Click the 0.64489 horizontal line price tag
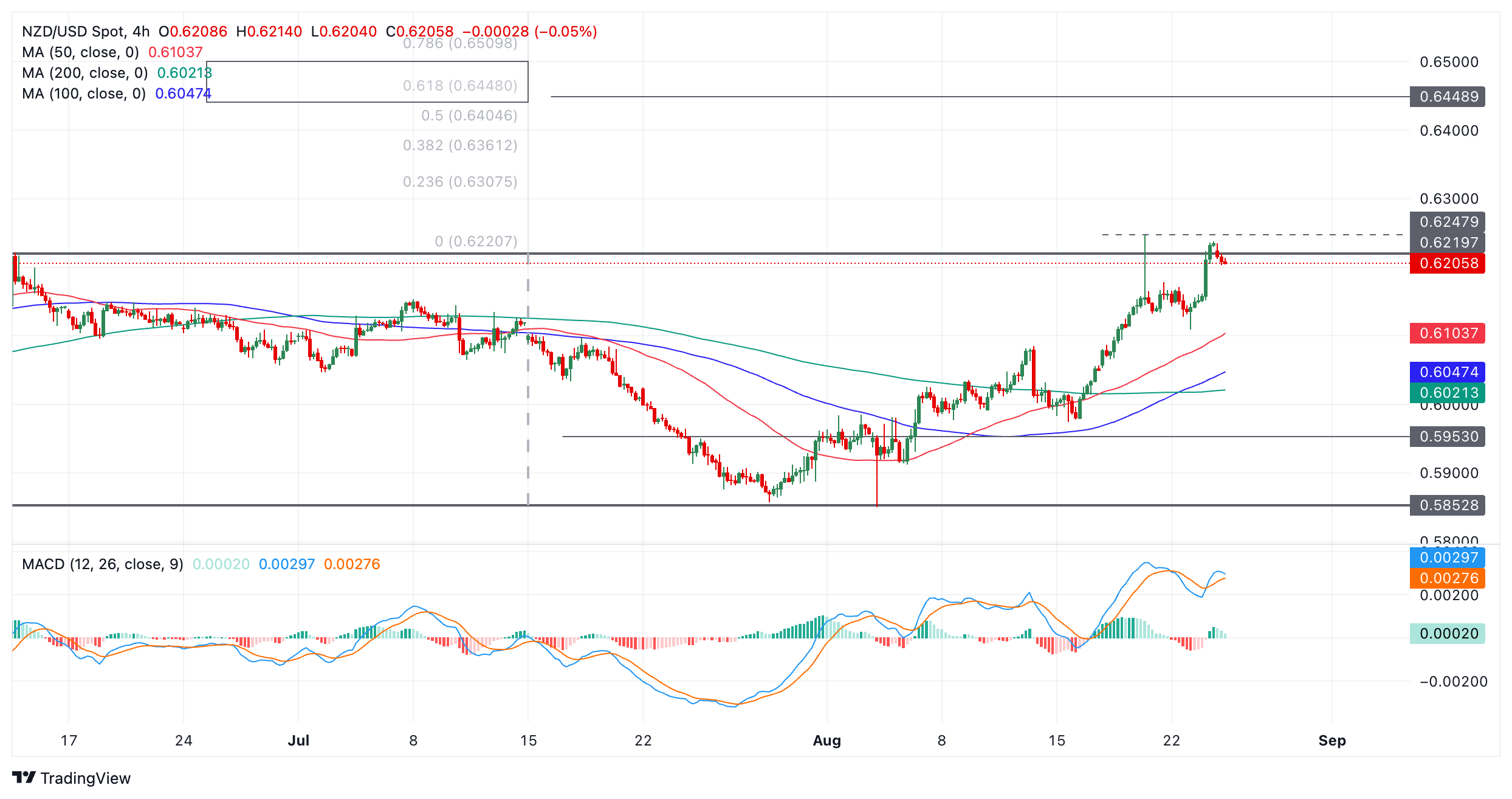The image size is (1512, 799). [1447, 97]
